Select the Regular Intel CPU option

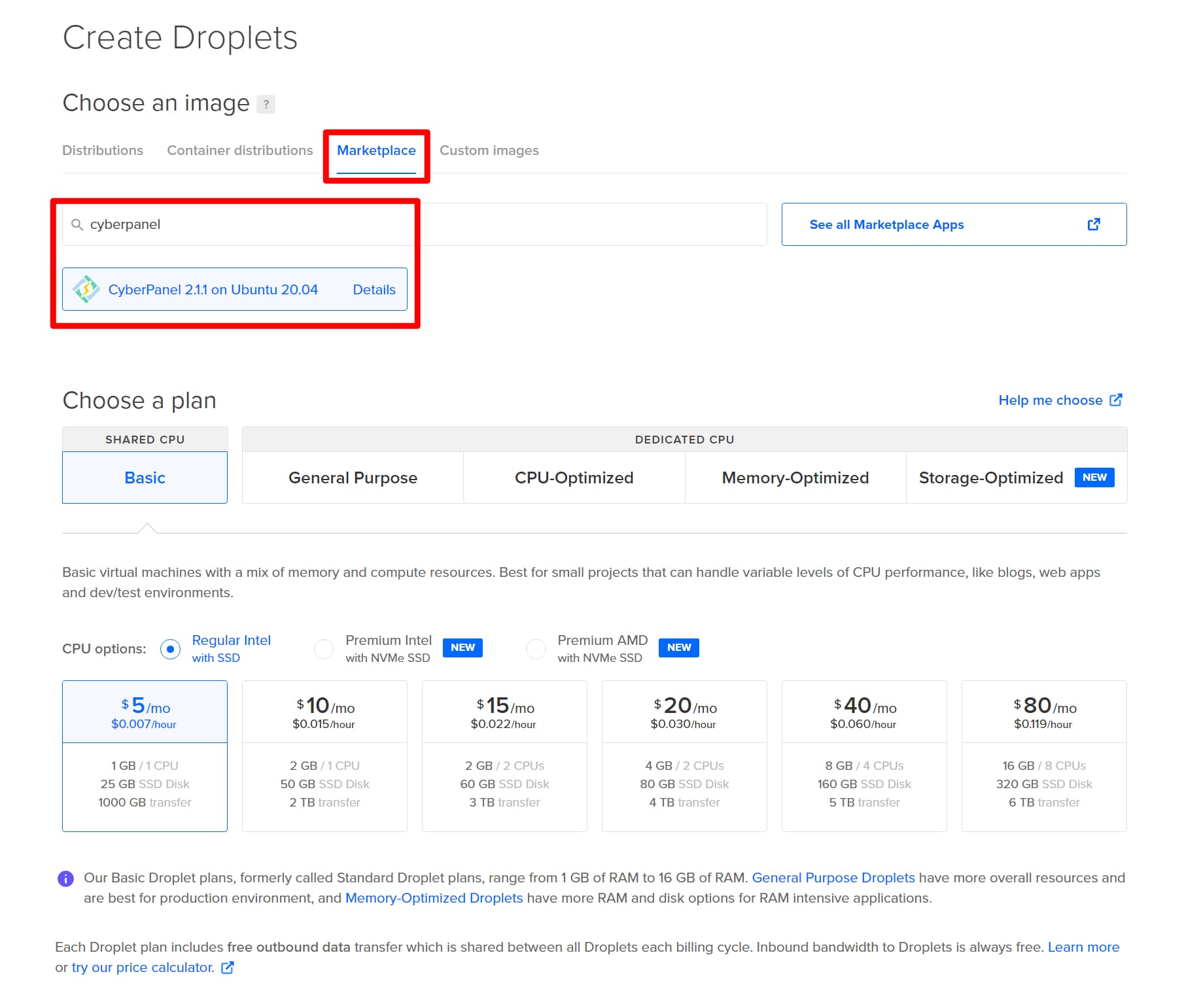click(x=170, y=648)
